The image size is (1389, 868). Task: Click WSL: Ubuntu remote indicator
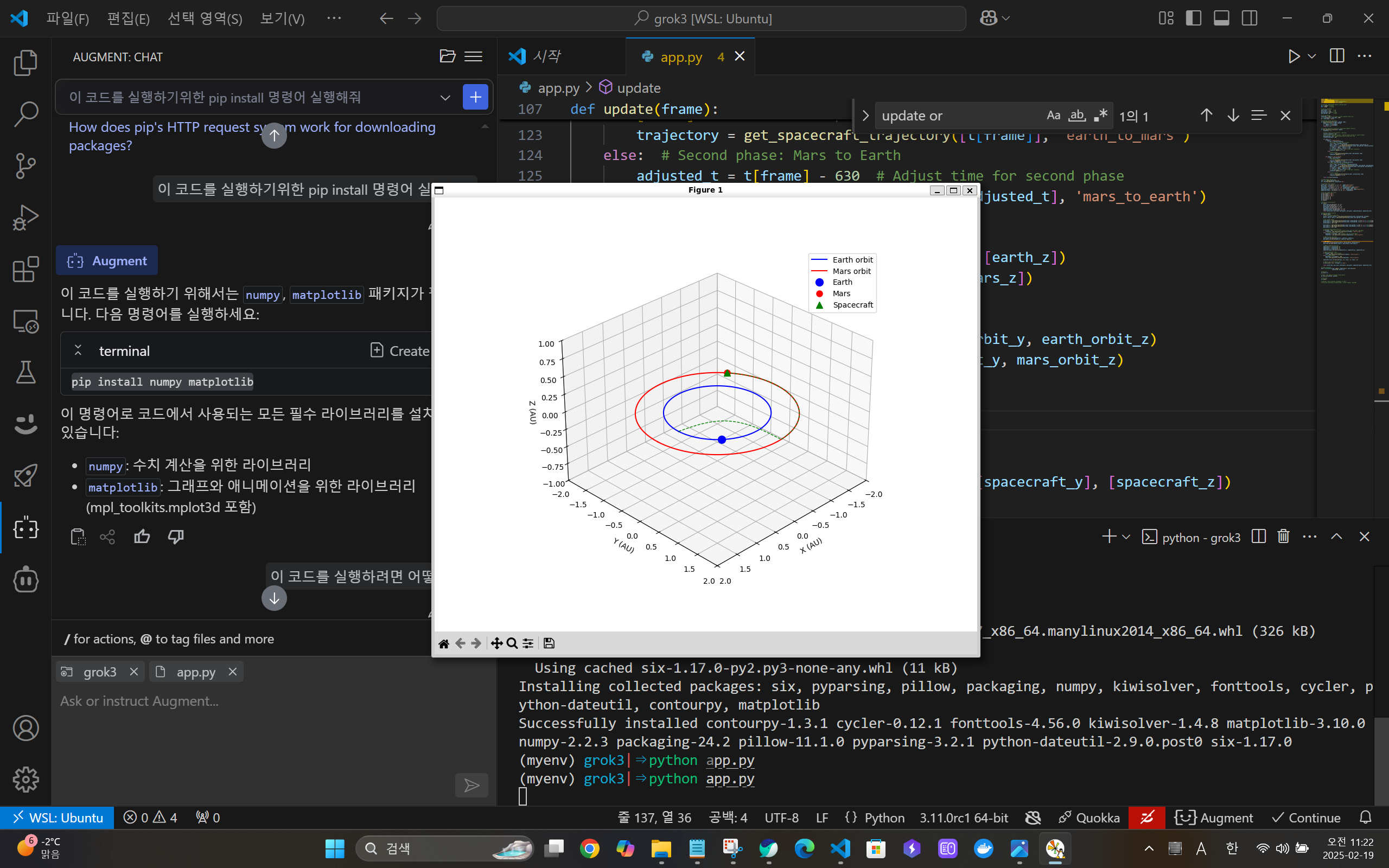pos(58,818)
